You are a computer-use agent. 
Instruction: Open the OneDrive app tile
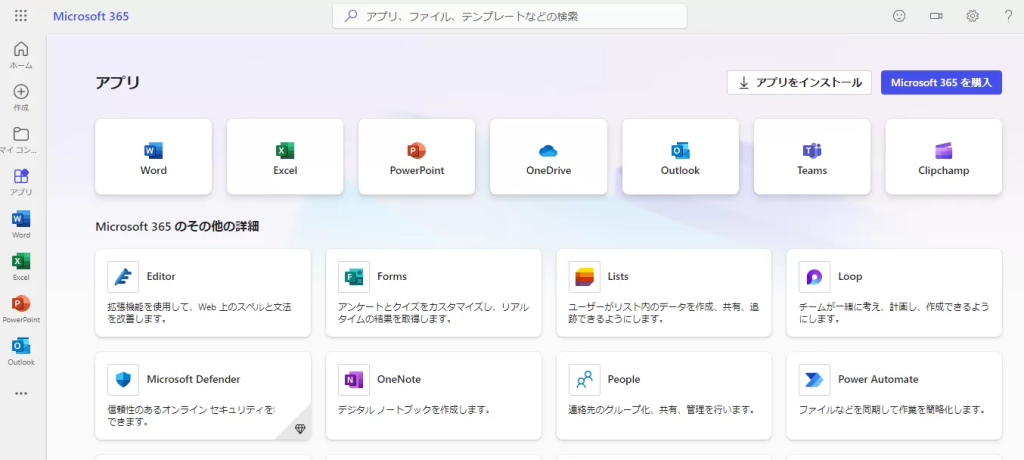pos(548,156)
